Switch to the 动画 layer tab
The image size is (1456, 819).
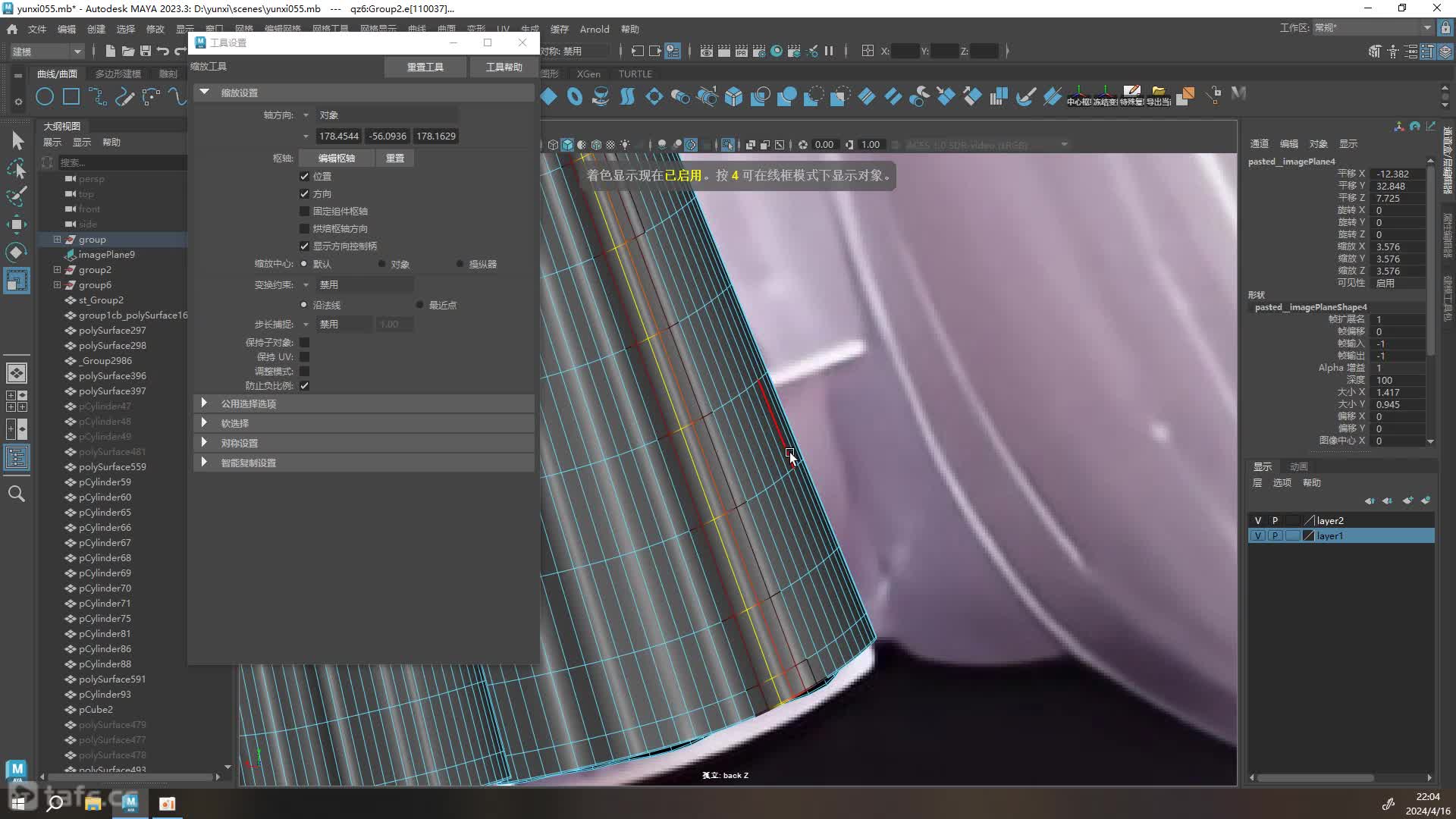pos(1299,466)
